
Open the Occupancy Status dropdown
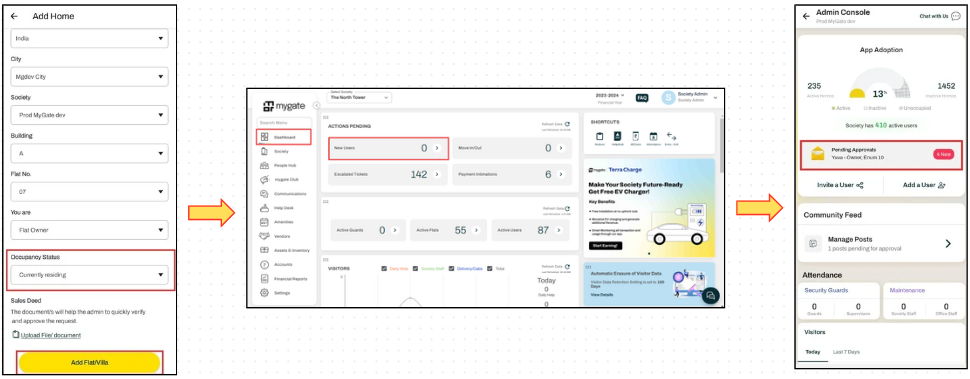point(89,275)
